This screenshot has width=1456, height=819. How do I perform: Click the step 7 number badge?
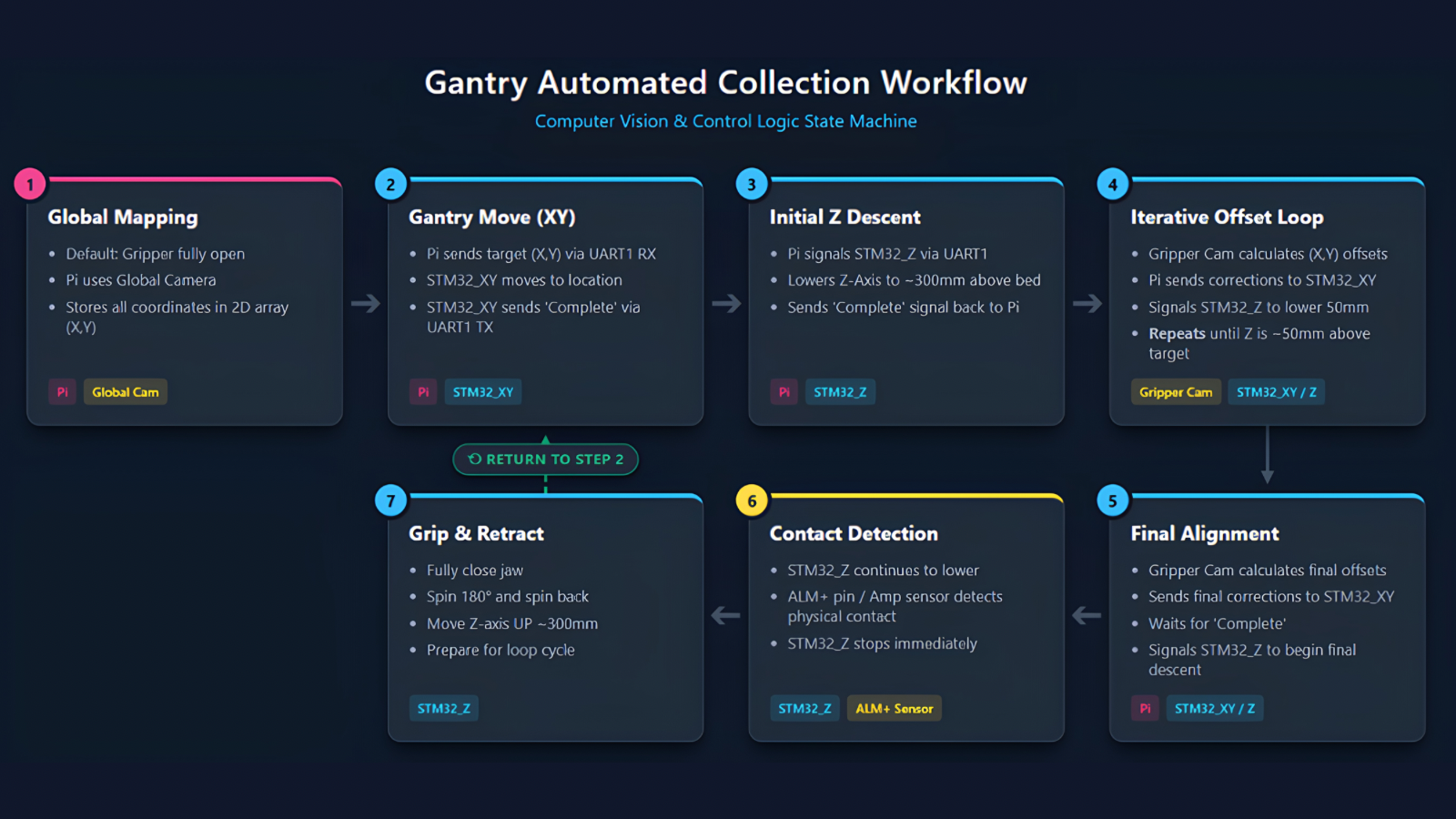tap(390, 501)
